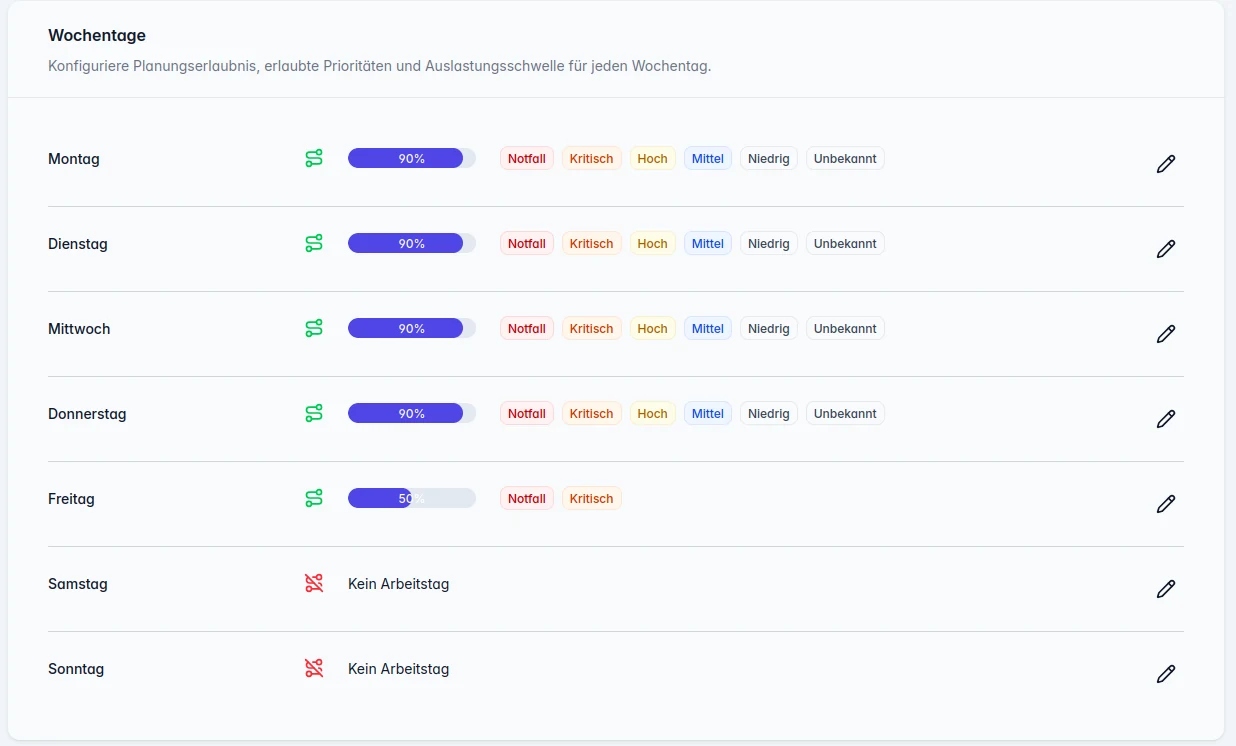Click the Freitag day label
The width and height of the screenshot is (1236, 746).
click(71, 499)
